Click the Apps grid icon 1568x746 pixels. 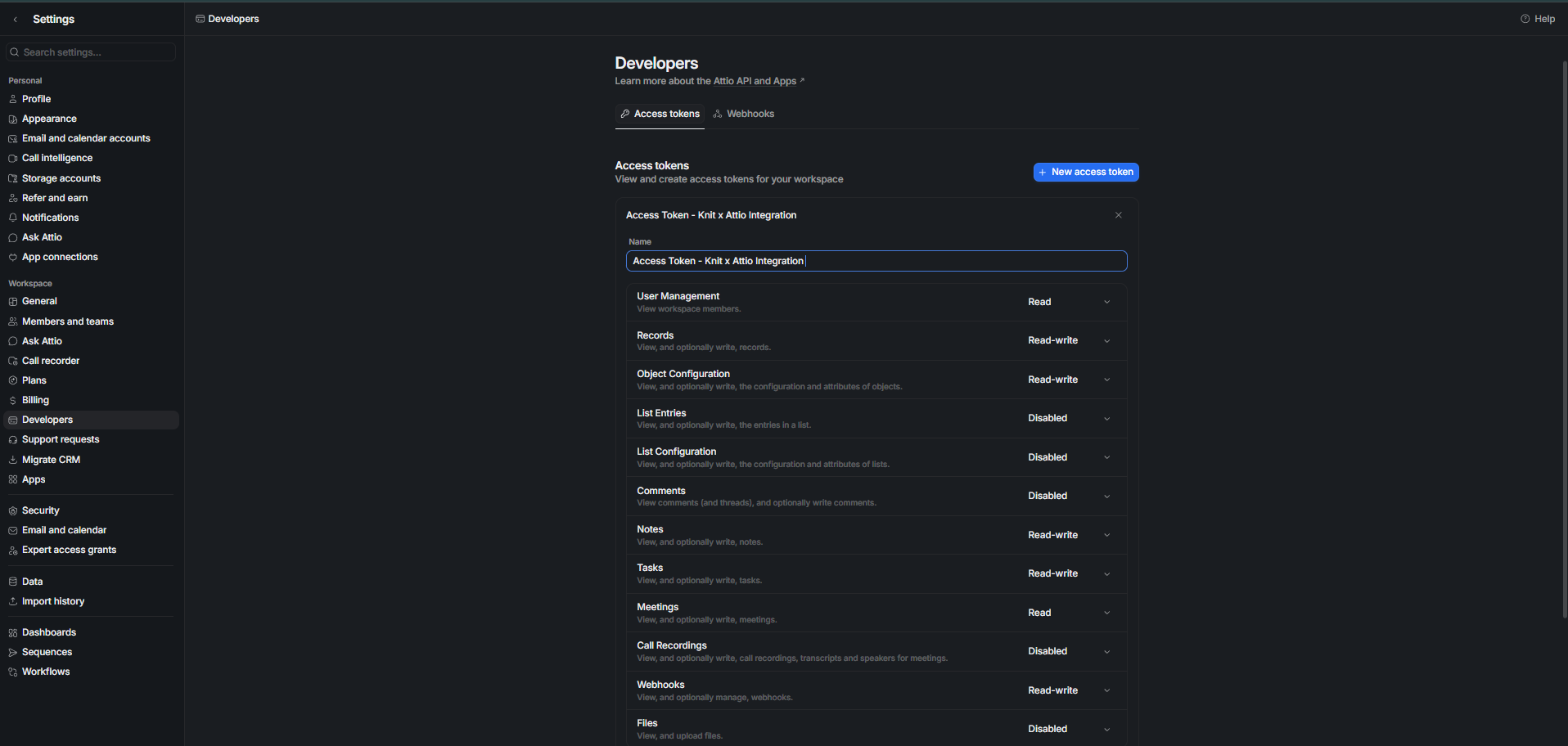click(13, 479)
